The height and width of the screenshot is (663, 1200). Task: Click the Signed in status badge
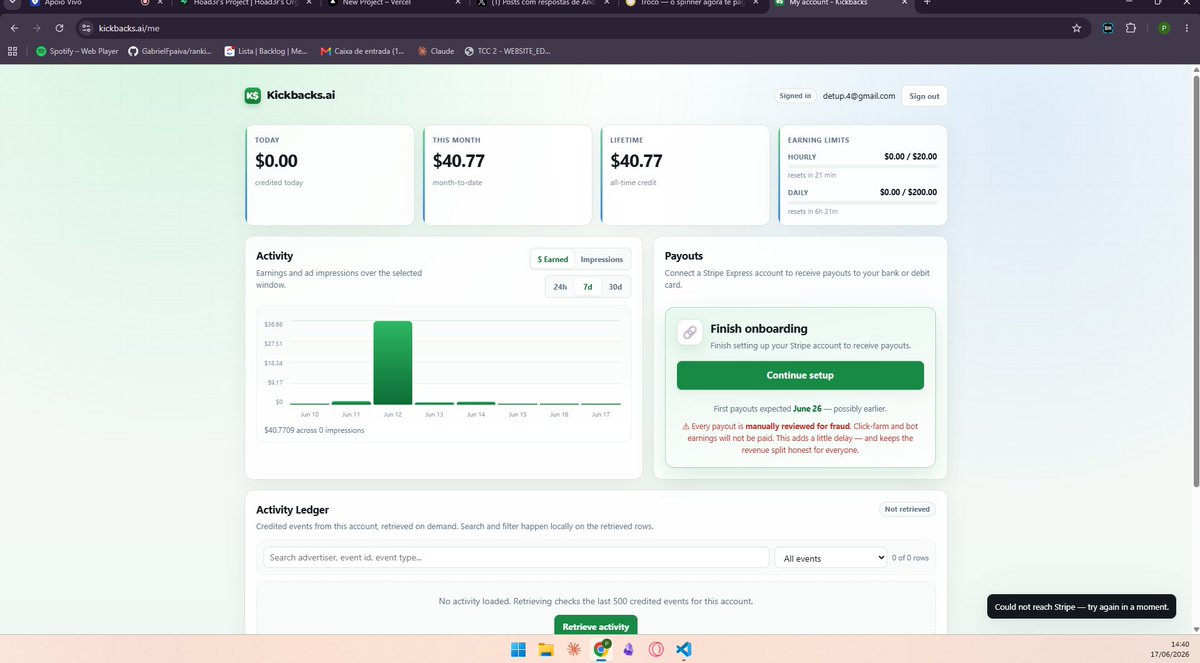click(796, 96)
